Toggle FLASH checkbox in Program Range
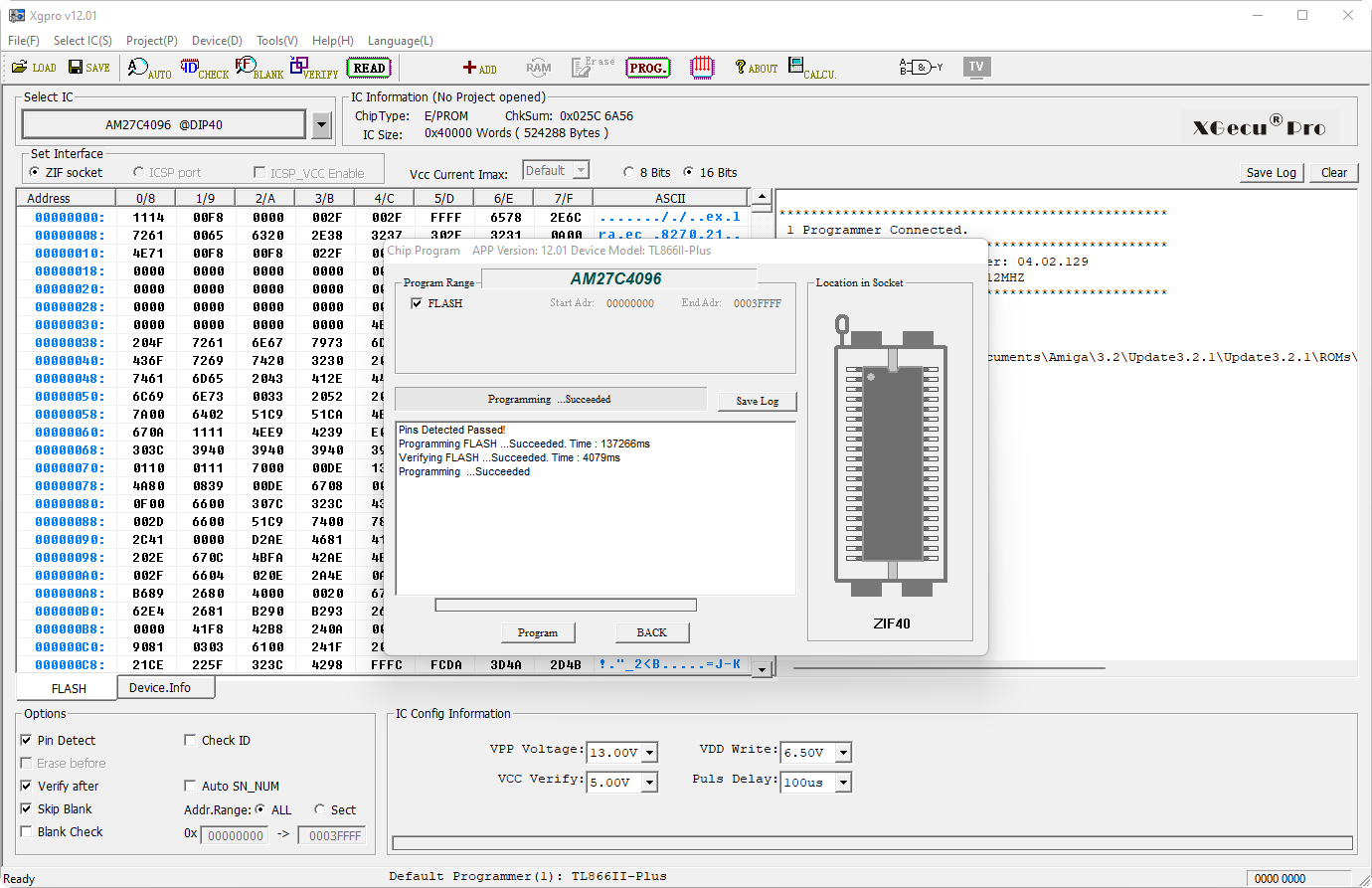 pos(417,303)
